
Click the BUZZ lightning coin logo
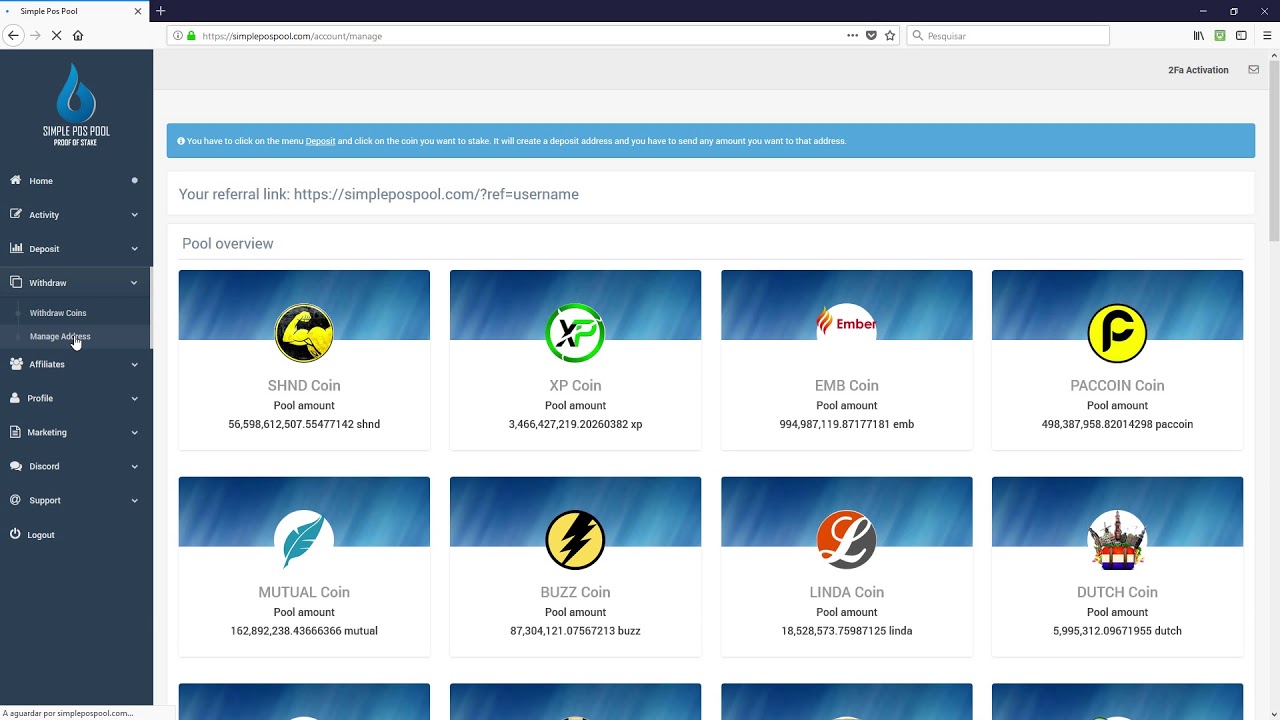pyautogui.click(x=575, y=540)
